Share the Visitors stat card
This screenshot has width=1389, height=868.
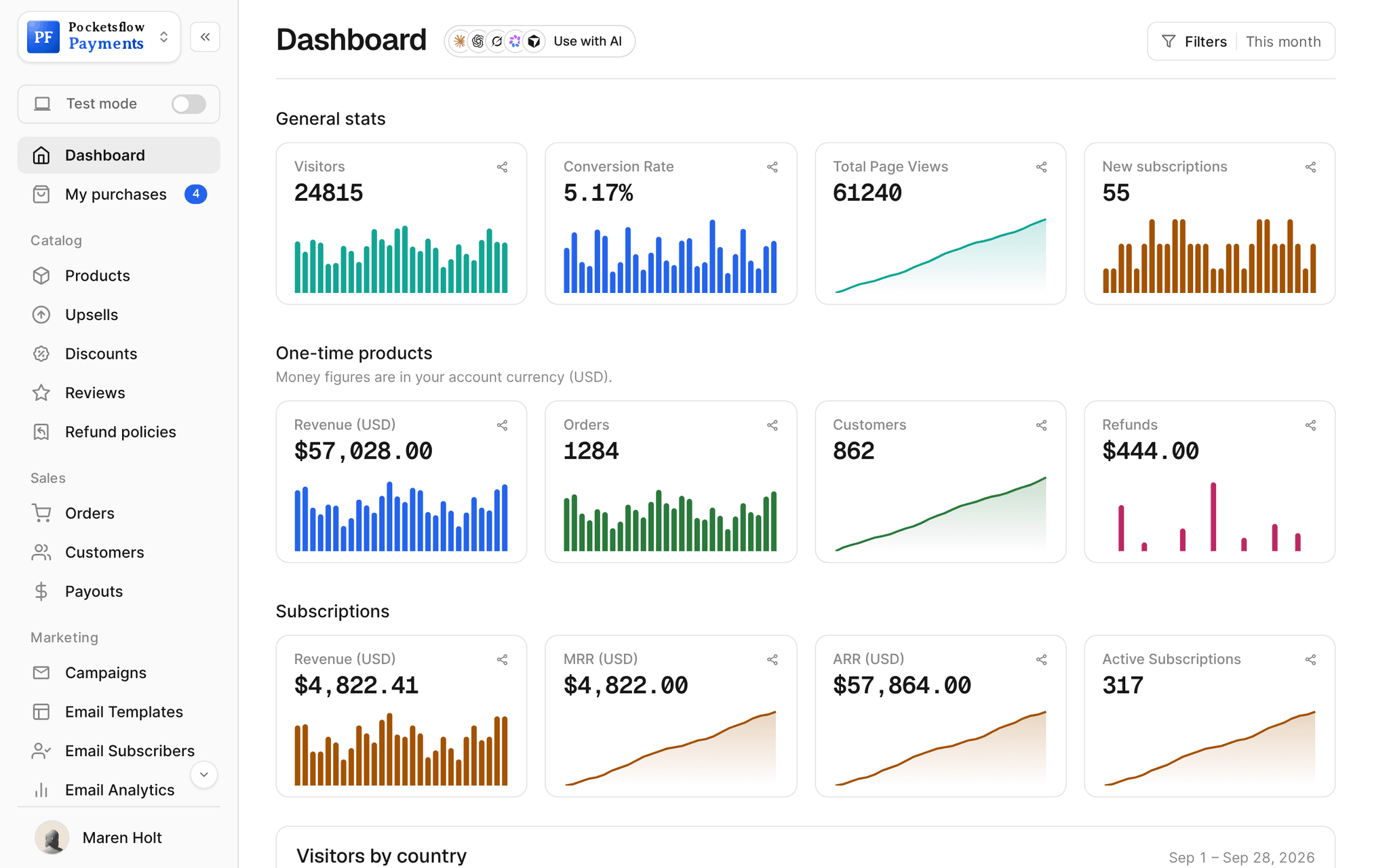502,167
